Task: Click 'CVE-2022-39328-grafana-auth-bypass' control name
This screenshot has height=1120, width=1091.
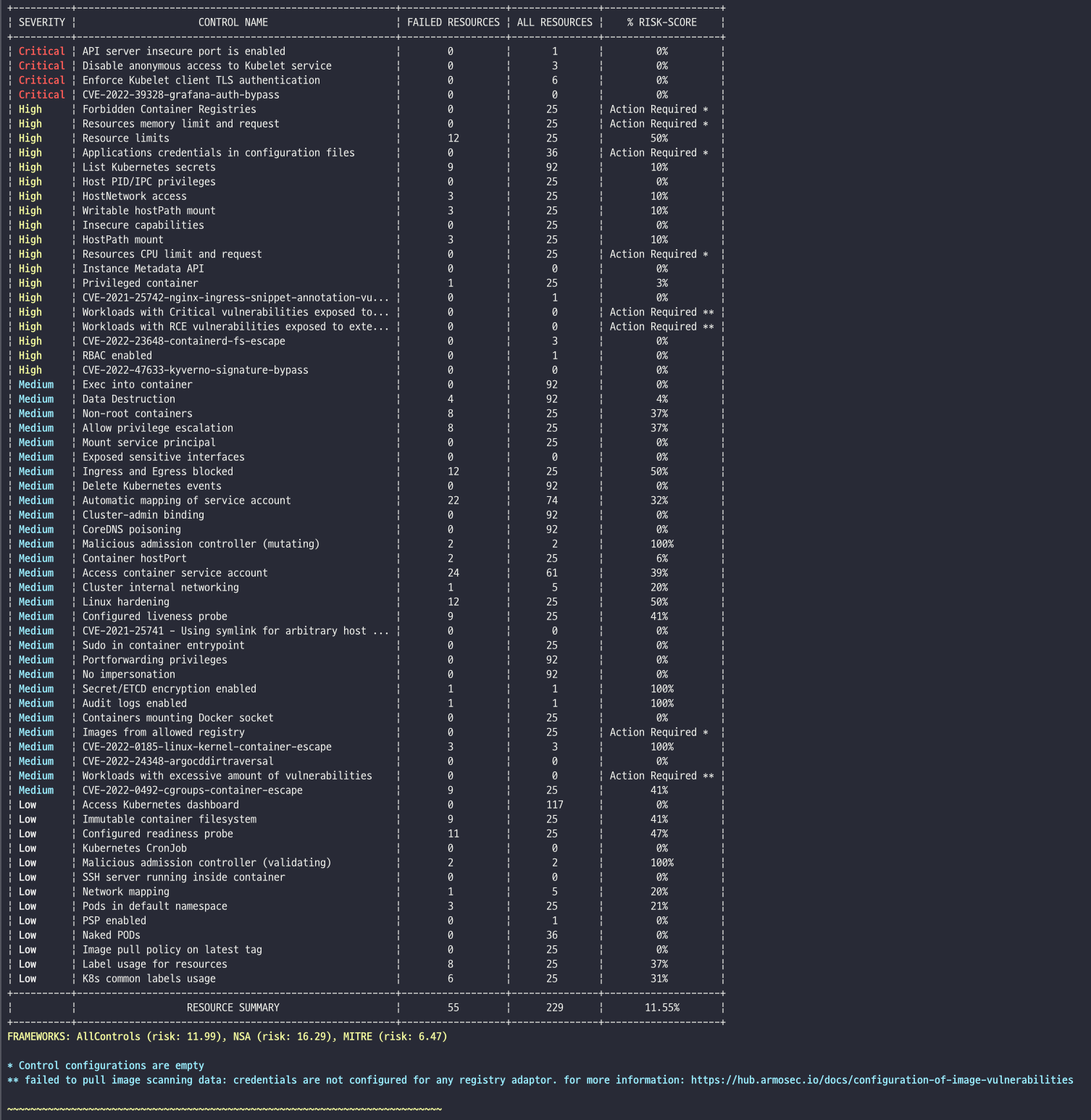Action: point(181,95)
